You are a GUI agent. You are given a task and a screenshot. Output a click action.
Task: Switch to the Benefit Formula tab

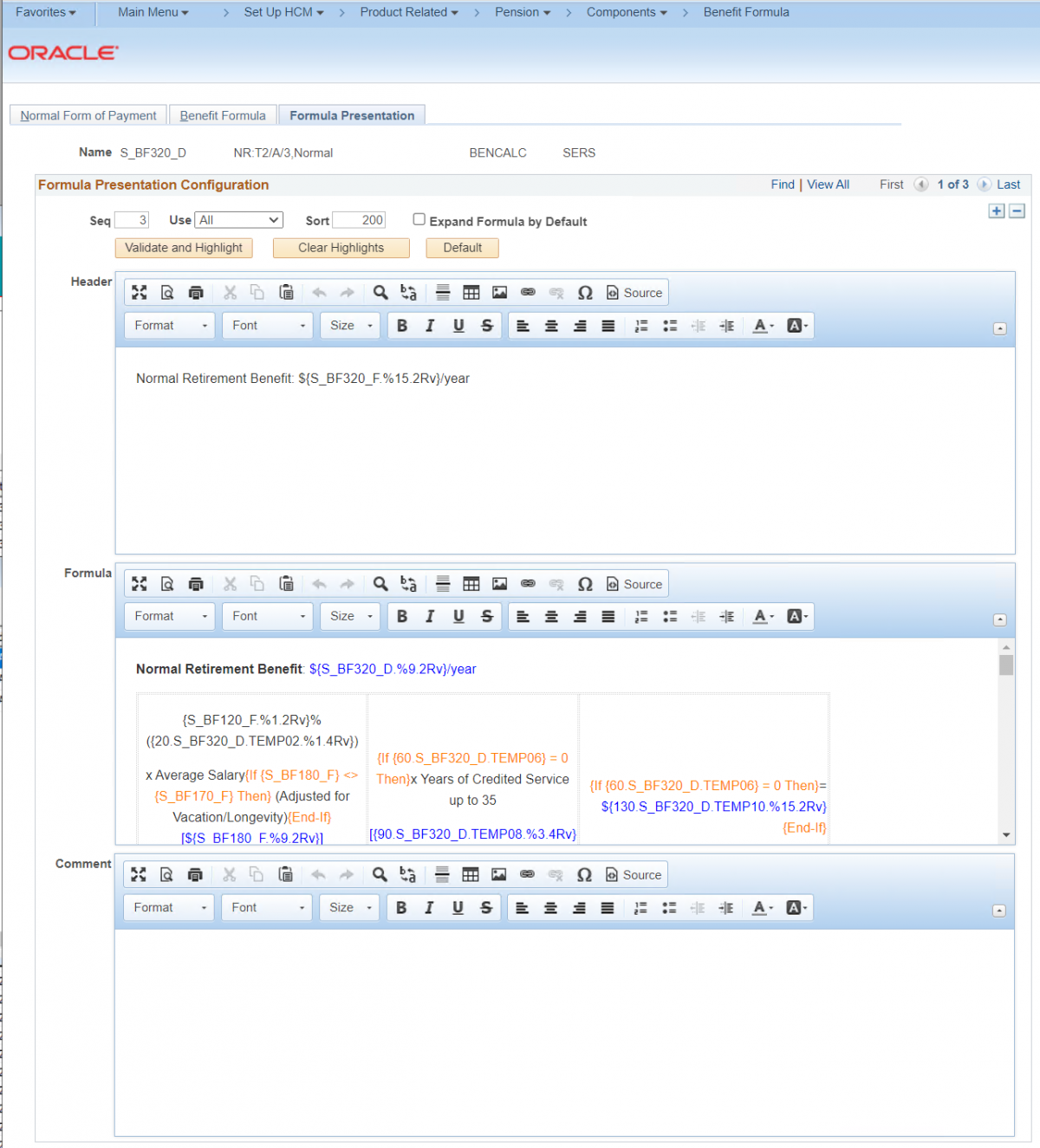pos(222,114)
